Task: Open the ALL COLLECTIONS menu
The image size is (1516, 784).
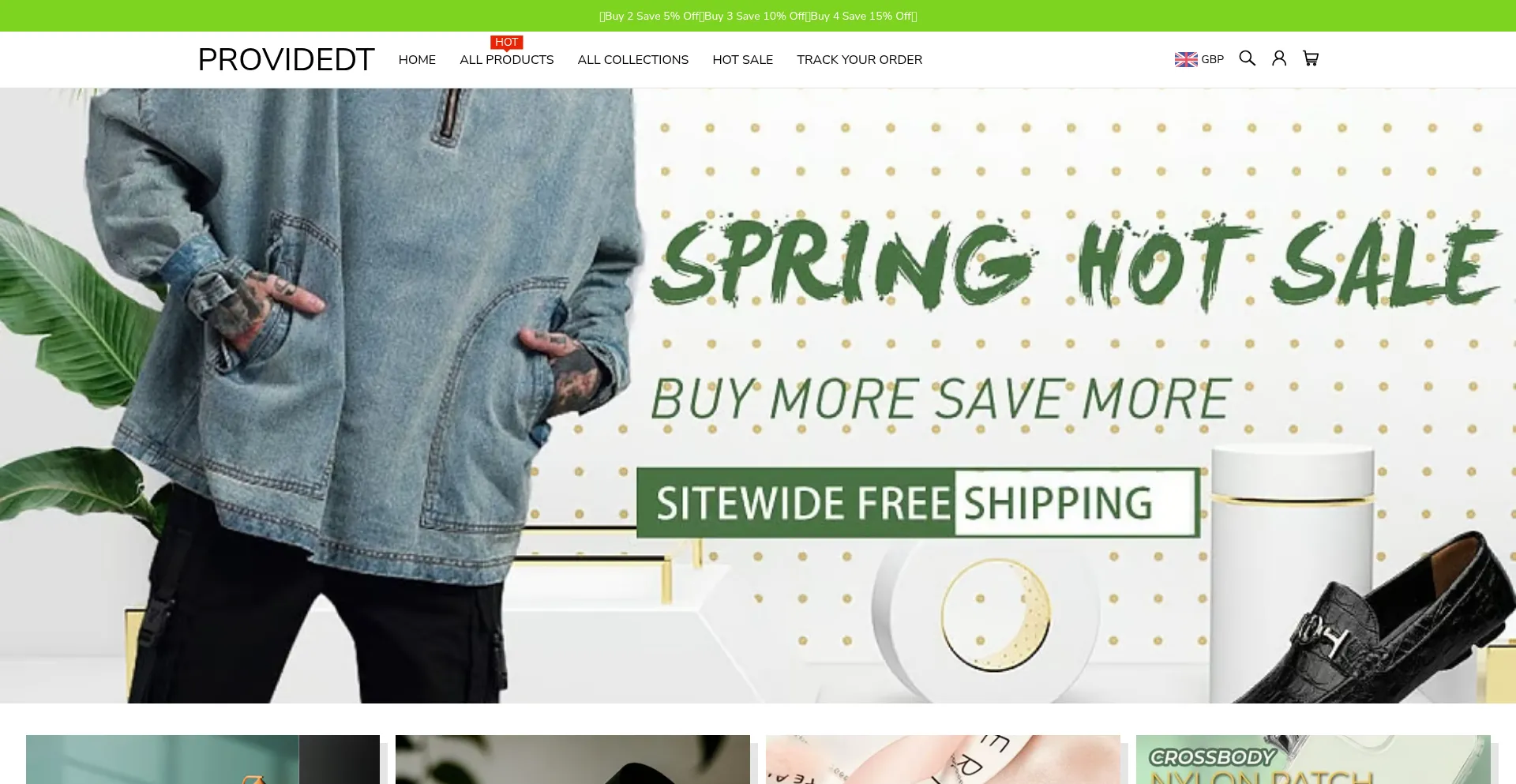Action: point(633,60)
